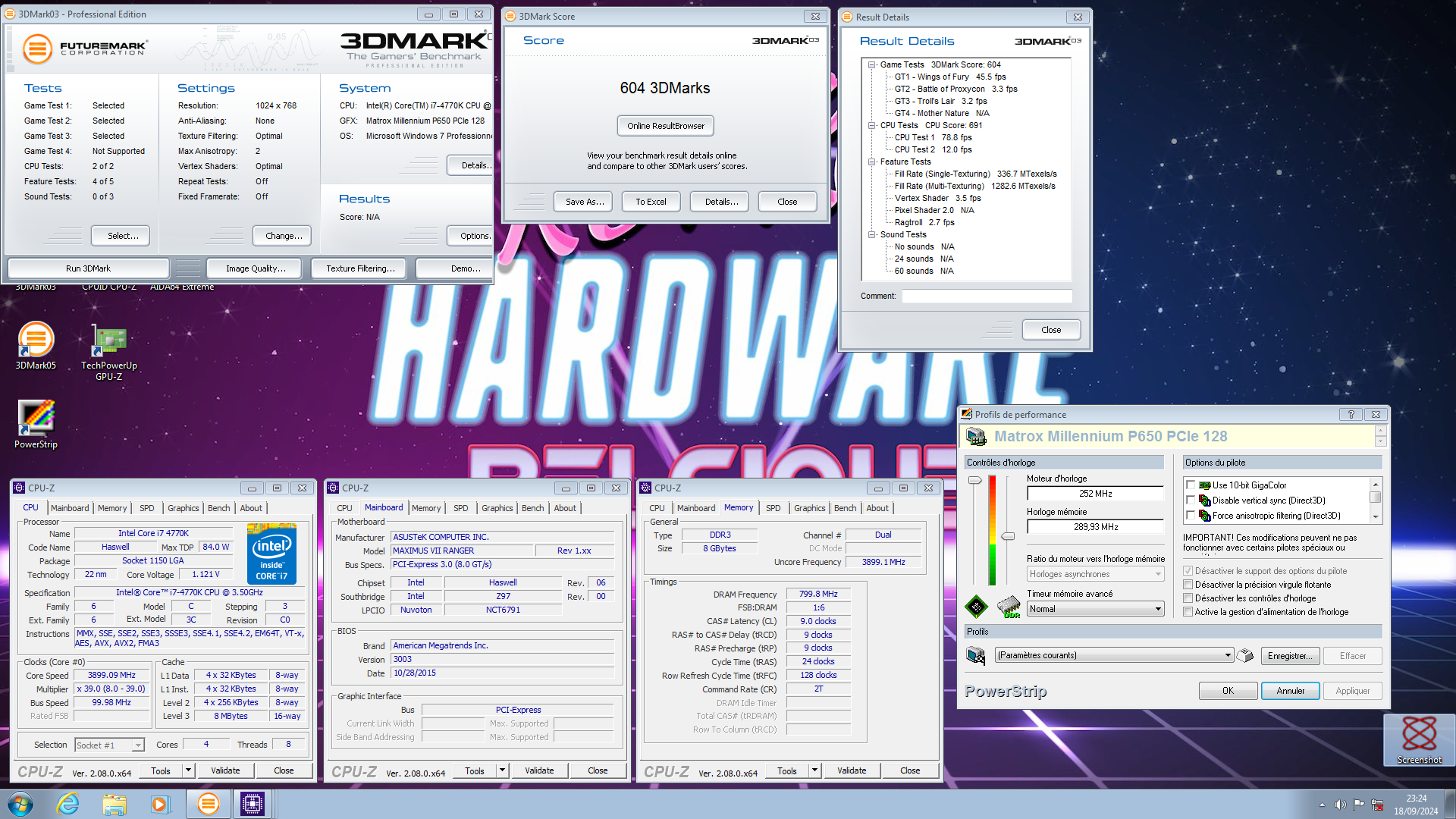Switch to the CPU-Z taskbar button
This screenshot has width=1456, height=819.
[x=253, y=804]
